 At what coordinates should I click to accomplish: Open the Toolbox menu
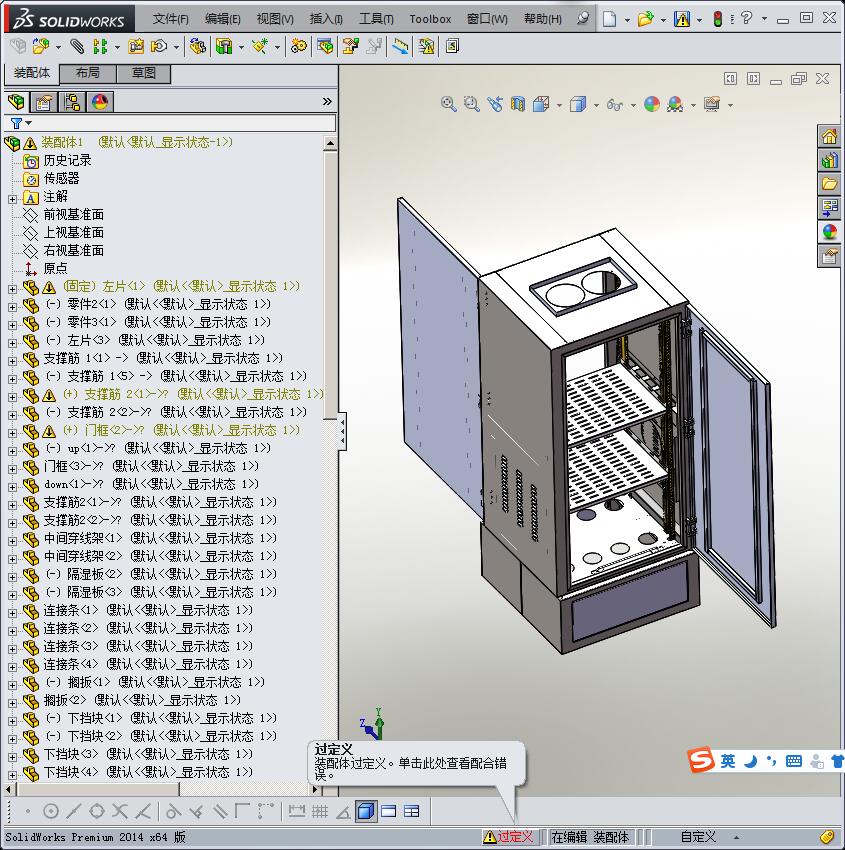[430, 19]
